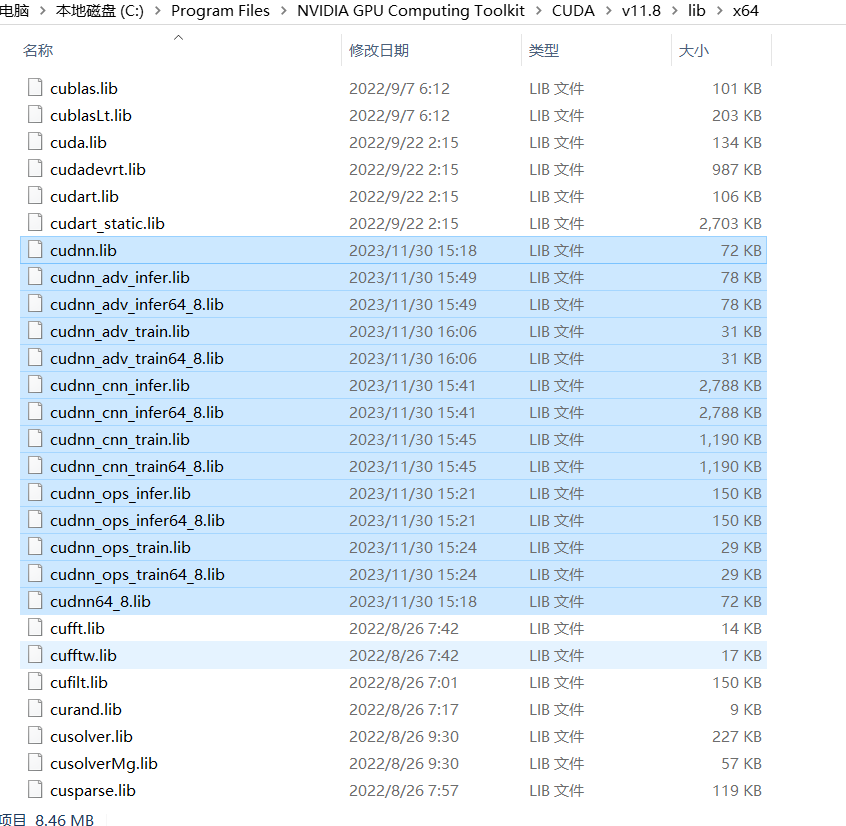This screenshot has height=826, width=846.
Task: Click the cusolver.lib file icon
Action: pos(35,736)
